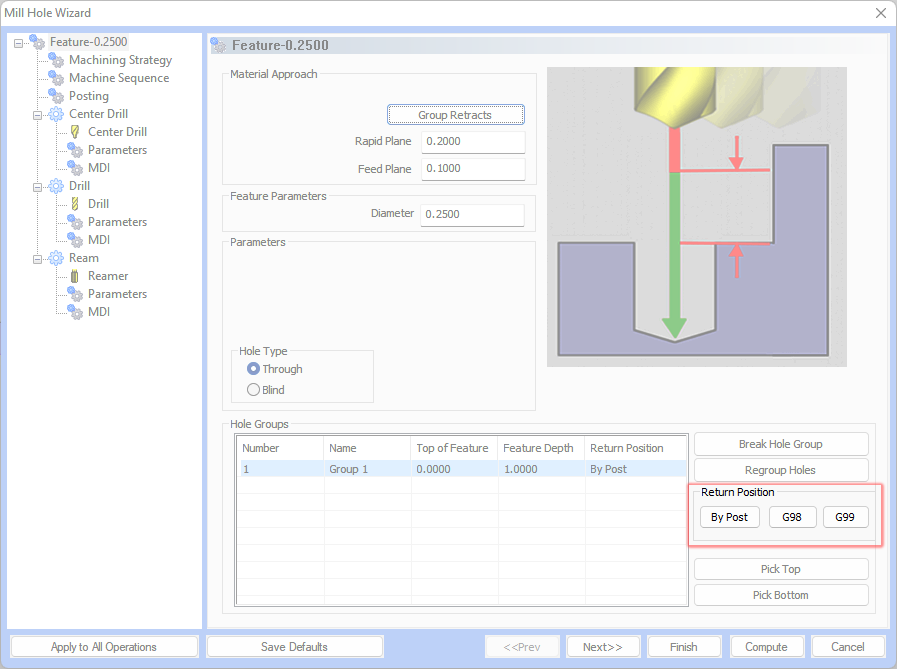Click the Diameter value field

[x=472, y=215]
